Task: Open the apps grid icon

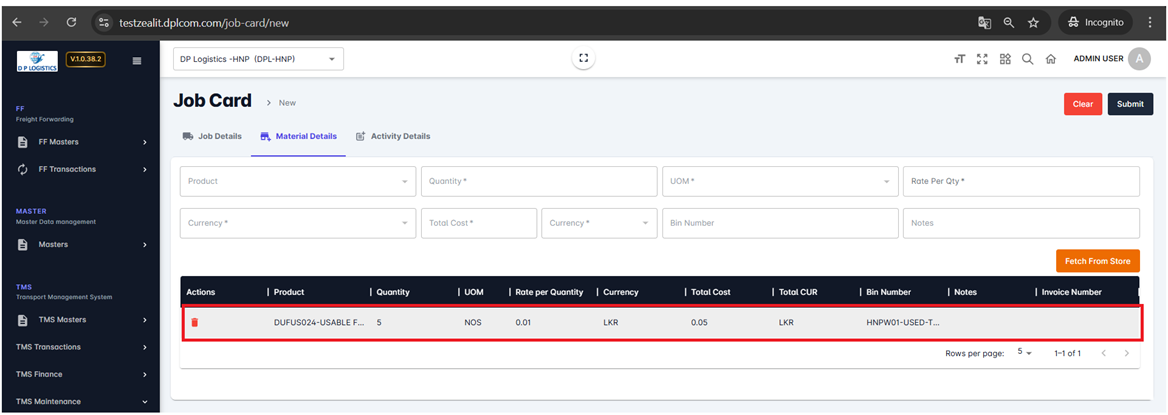Action: [1005, 60]
